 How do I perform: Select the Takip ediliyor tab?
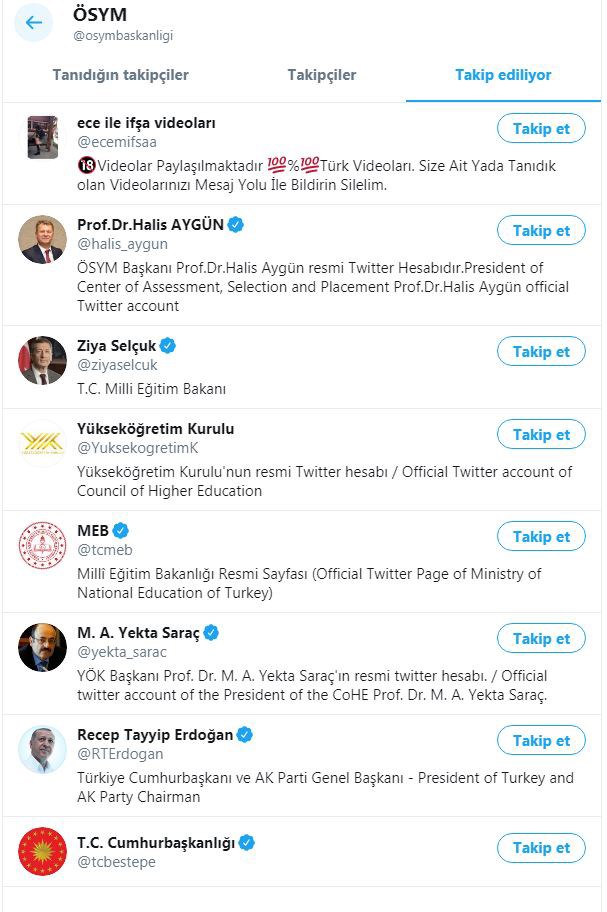pyautogui.click(x=503, y=75)
